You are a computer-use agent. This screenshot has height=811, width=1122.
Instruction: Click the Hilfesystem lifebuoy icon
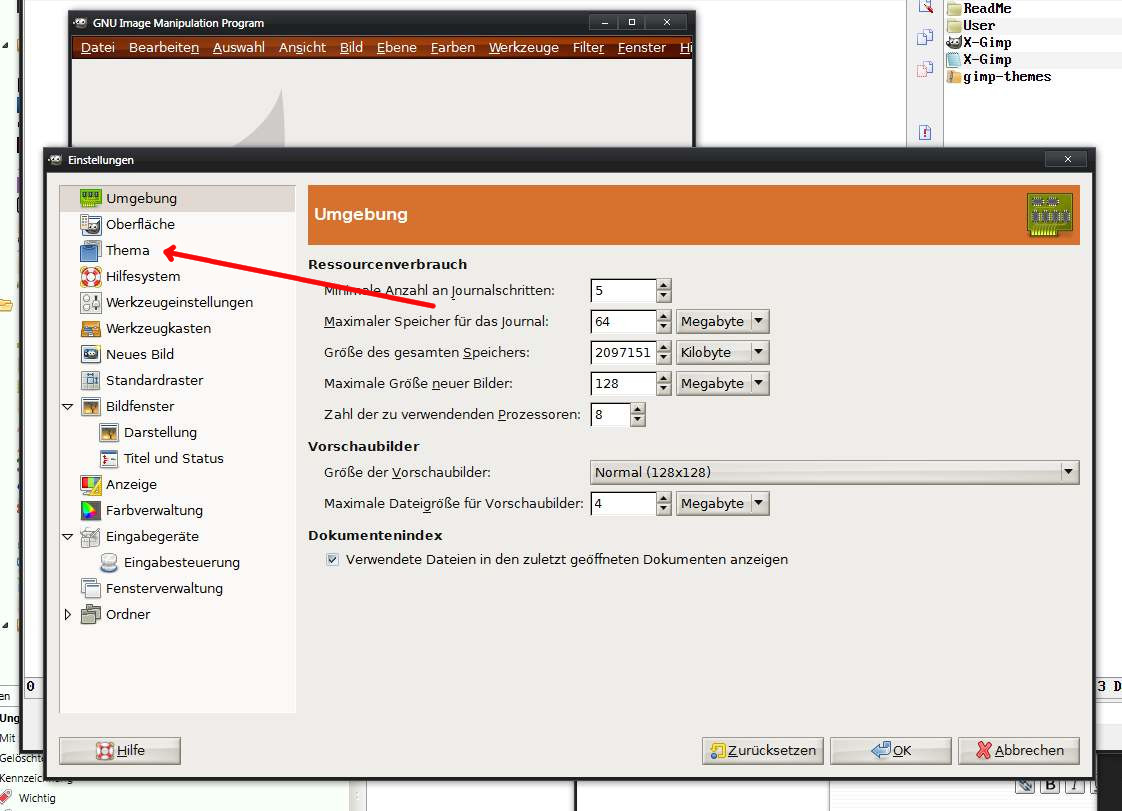(x=91, y=276)
